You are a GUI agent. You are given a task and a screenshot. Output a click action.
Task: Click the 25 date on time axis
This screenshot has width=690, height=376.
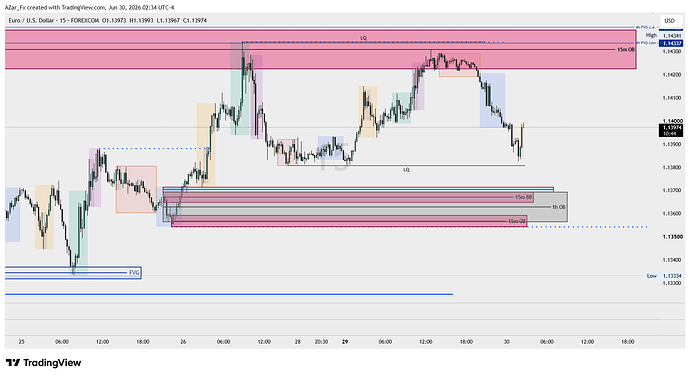(22, 342)
